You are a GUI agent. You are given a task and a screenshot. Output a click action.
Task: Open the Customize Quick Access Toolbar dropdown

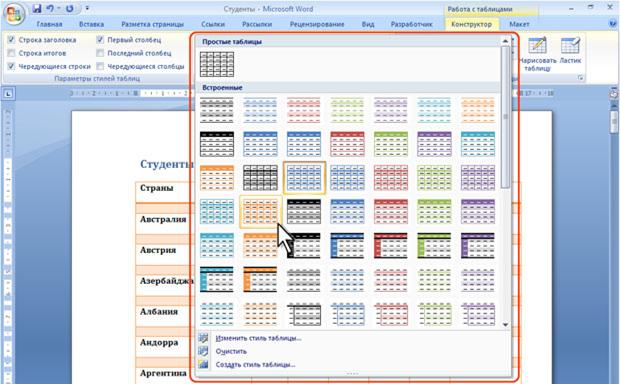click(87, 8)
